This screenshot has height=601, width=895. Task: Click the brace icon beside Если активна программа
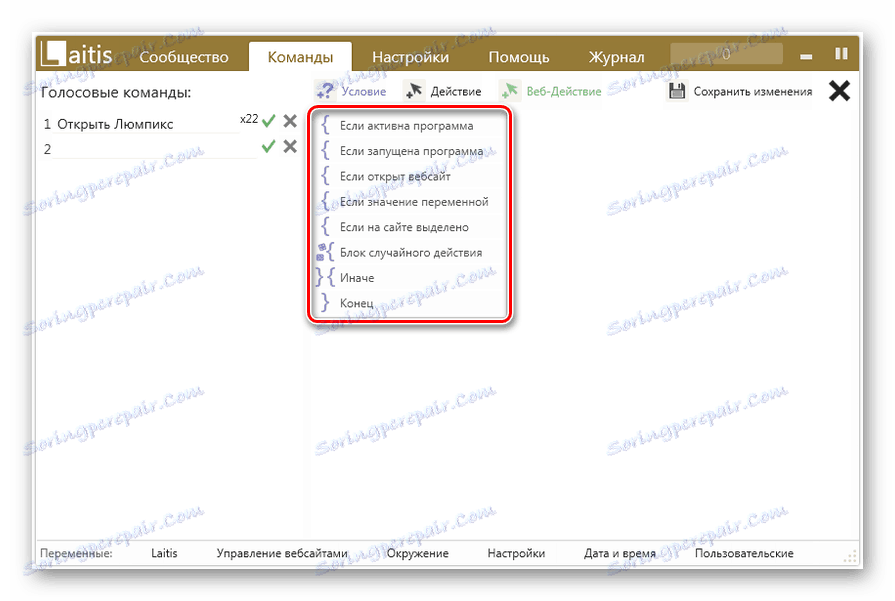(325, 125)
